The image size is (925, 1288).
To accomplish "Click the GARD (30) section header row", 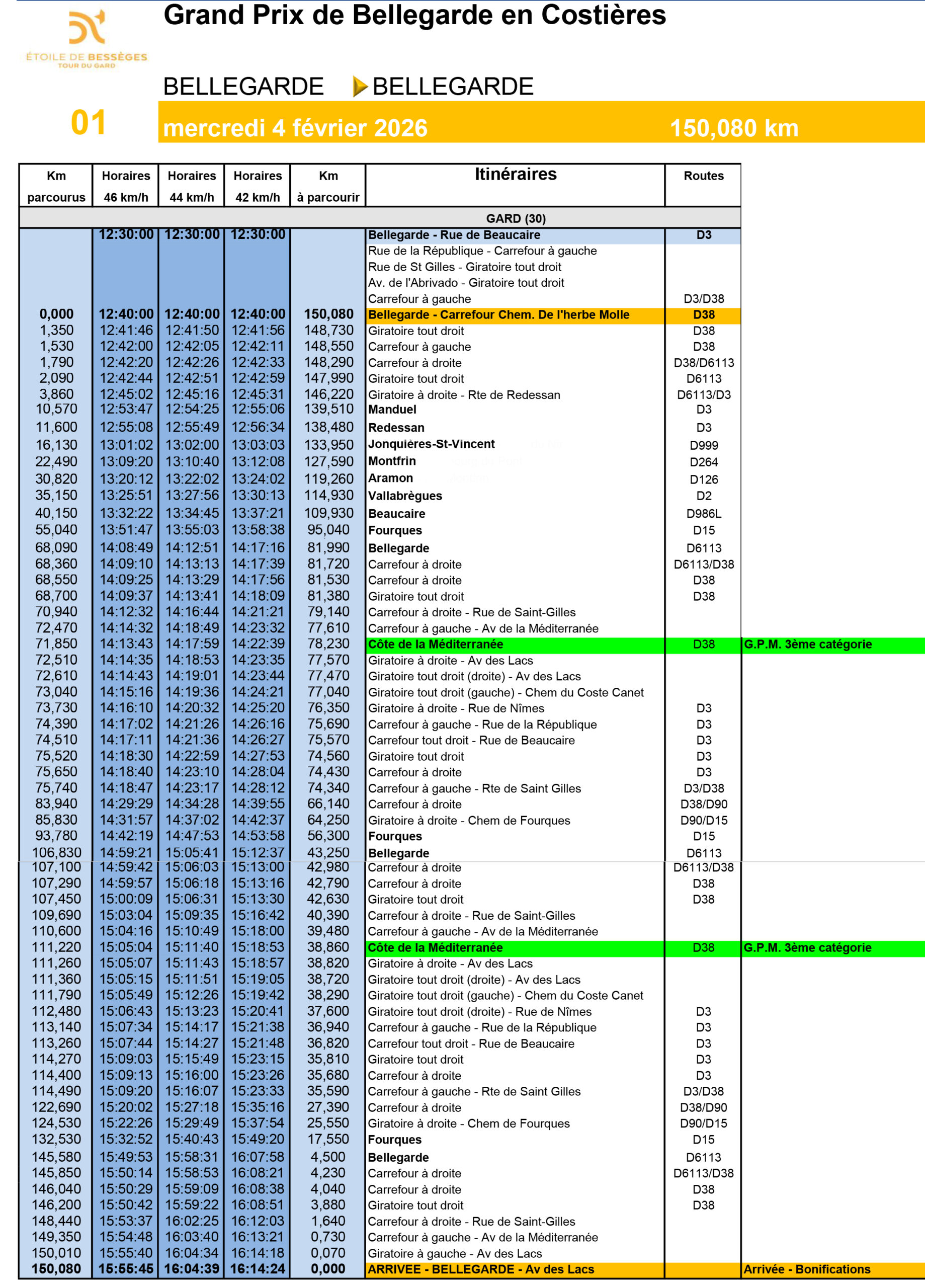I will 515,219.
